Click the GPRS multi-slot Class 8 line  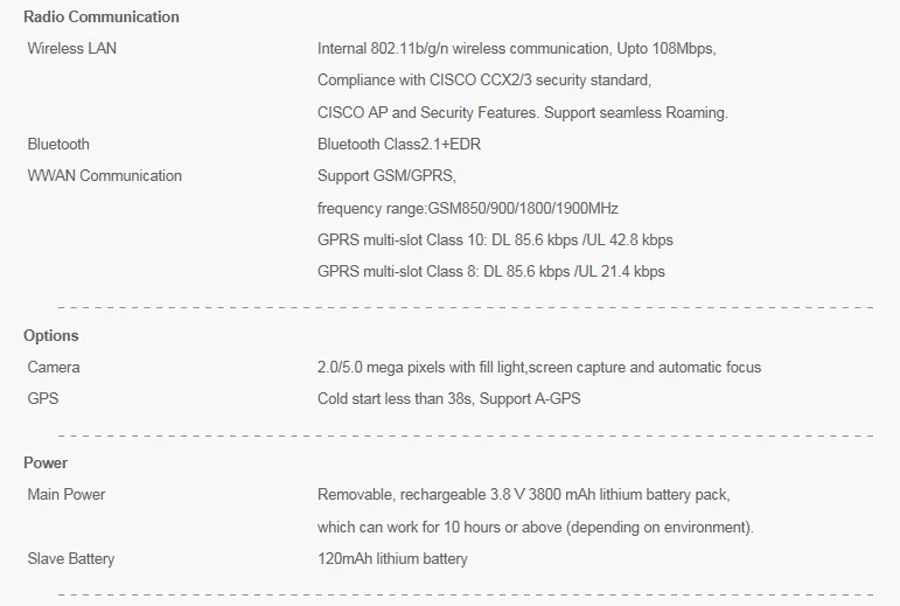[491, 271]
